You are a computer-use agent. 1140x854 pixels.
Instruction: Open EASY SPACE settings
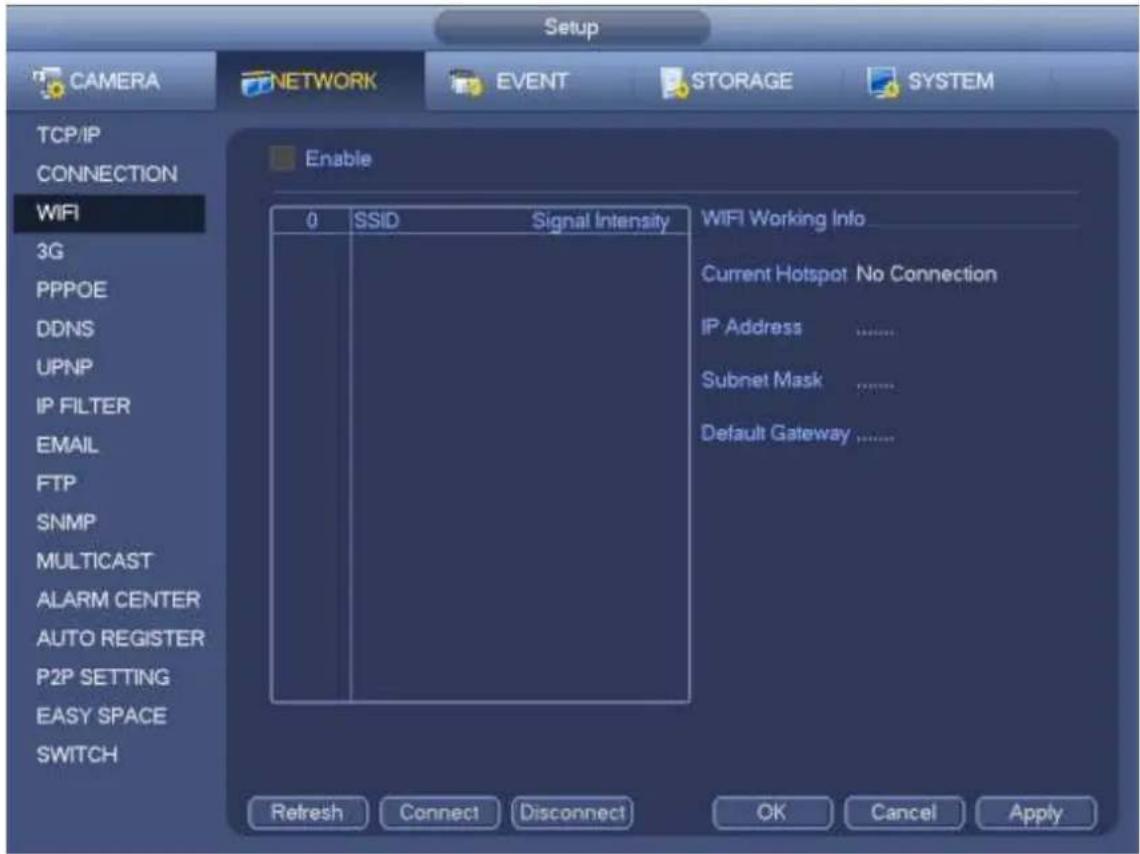101,716
